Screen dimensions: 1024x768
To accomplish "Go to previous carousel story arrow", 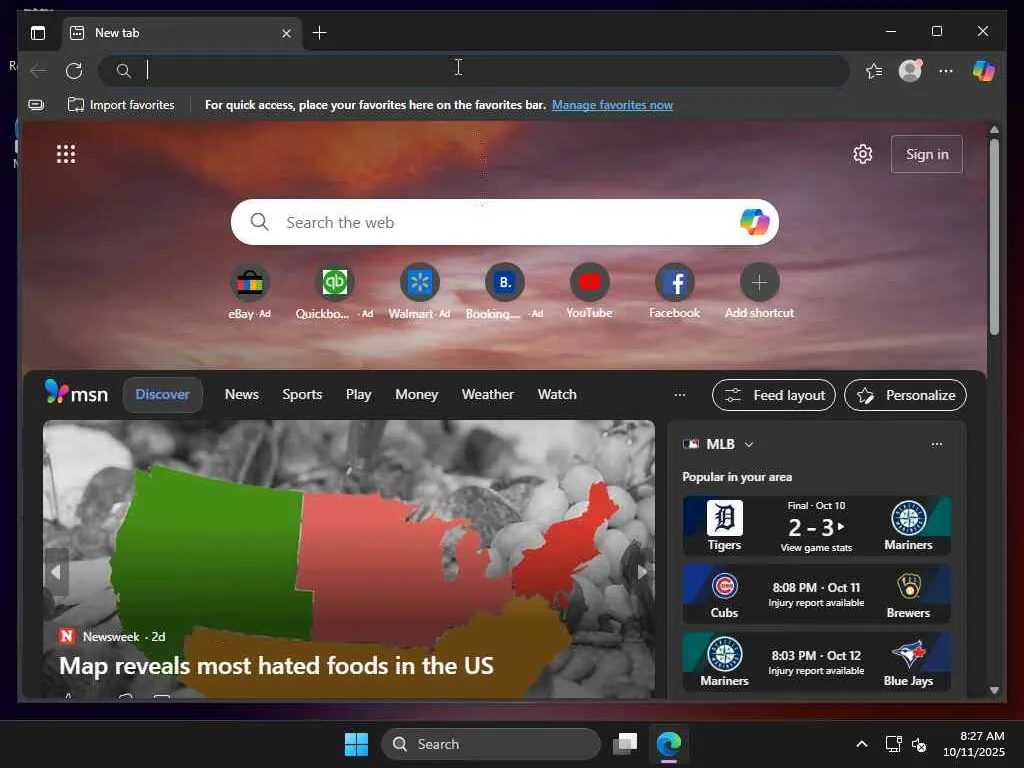I will (x=56, y=572).
